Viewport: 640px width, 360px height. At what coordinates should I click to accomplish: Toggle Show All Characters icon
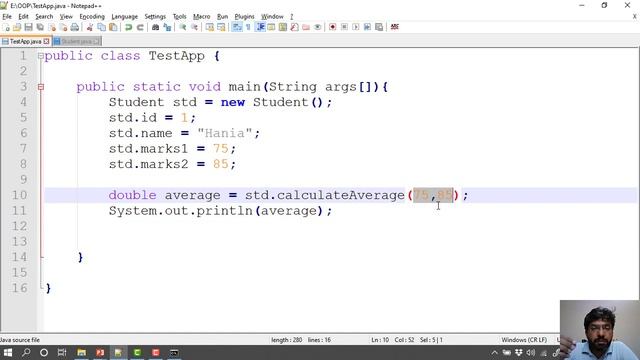click(x=248, y=27)
